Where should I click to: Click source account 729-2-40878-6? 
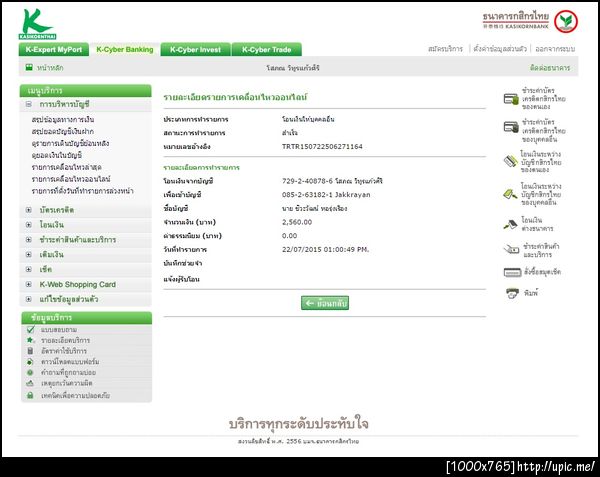tap(307, 181)
